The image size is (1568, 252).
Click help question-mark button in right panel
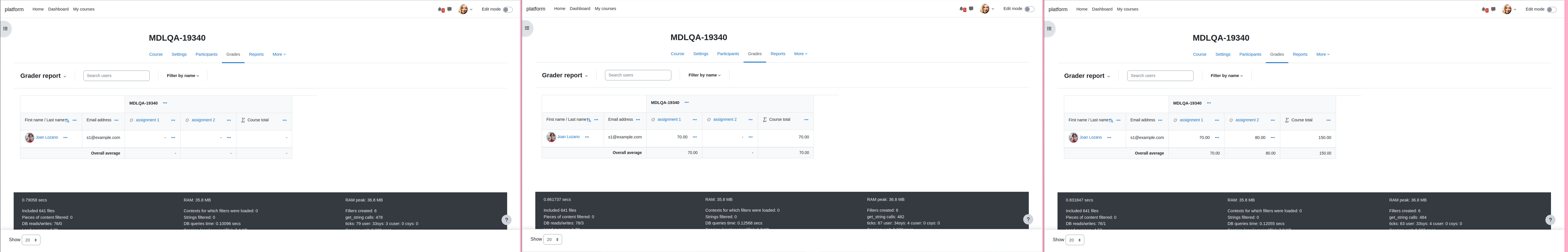tap(1550, 220)
